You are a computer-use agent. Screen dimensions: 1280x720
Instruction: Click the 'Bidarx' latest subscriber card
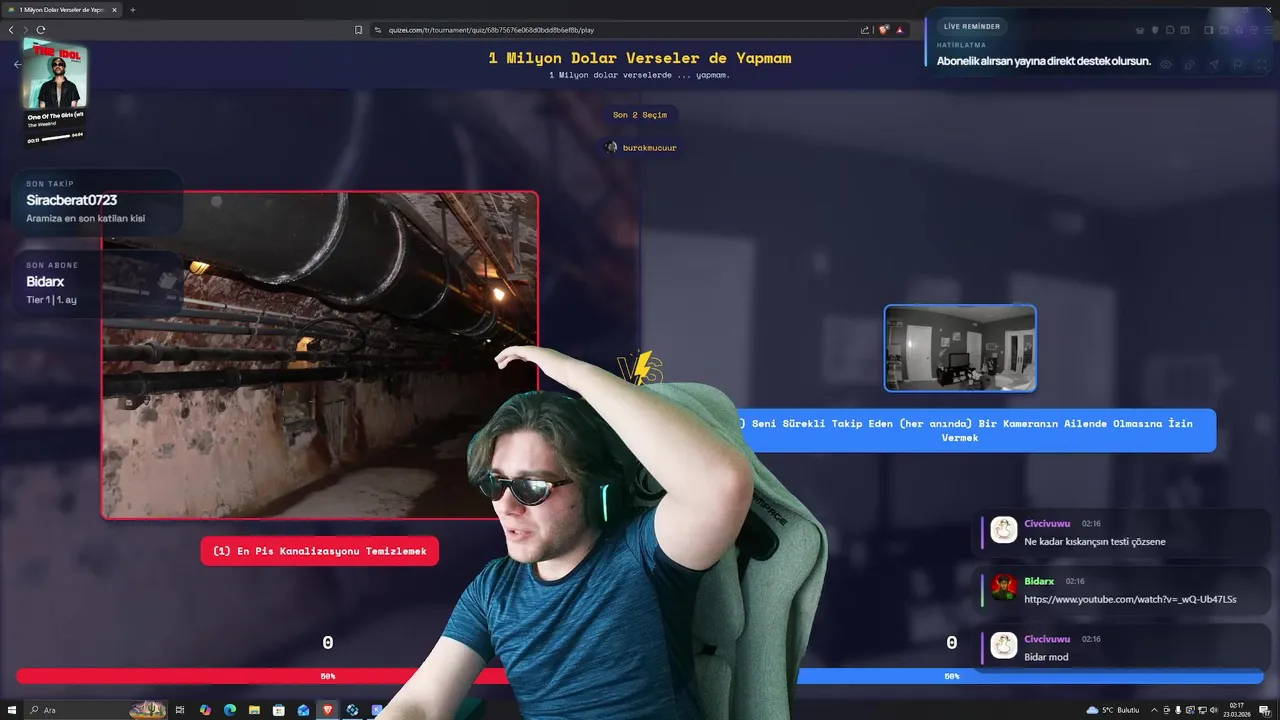[x=97, y=283]
